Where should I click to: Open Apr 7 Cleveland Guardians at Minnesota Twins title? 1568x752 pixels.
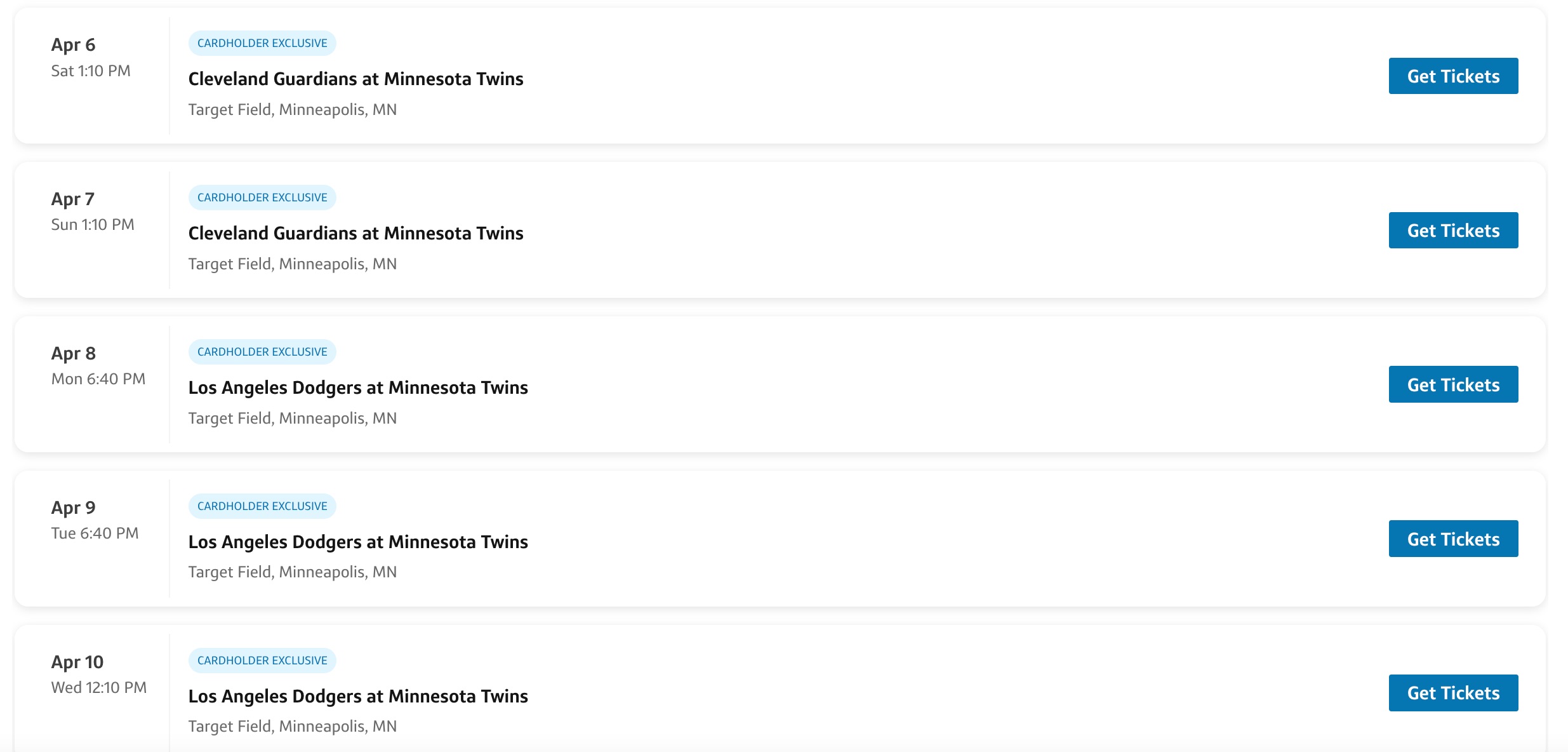pos(355,233)
